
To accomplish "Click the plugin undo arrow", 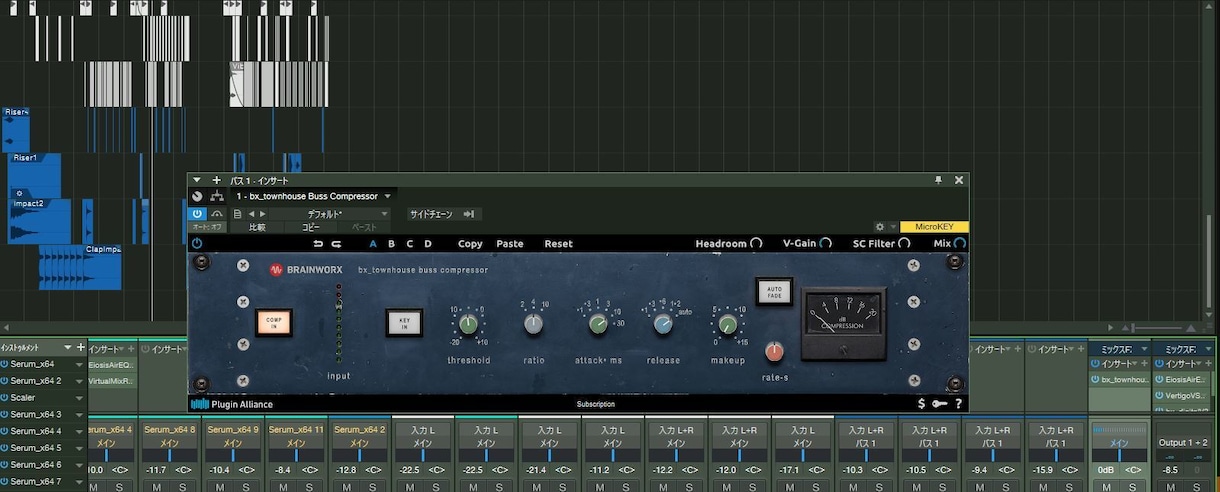I will (x=318, y=243).
